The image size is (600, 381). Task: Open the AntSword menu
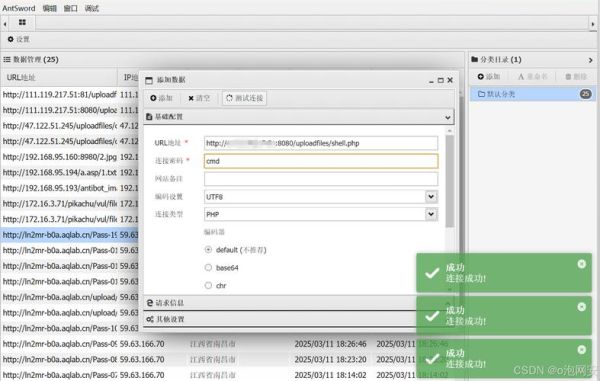18,8
